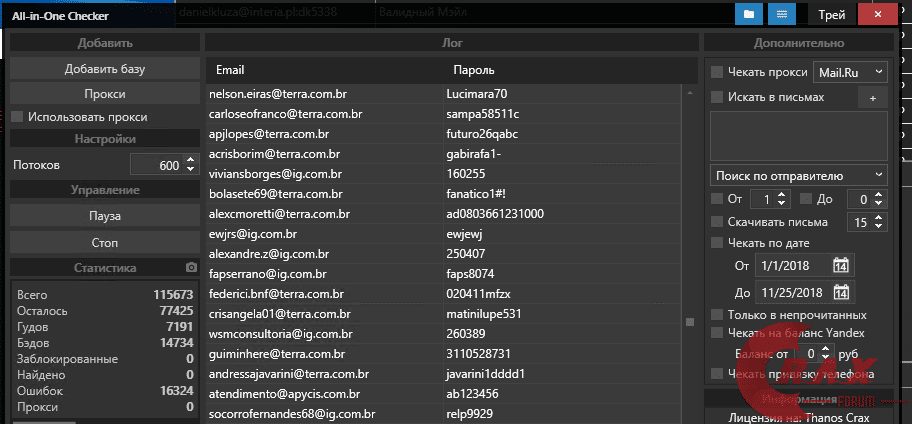The width and height of the screenshot is (912, 424).
Task: Click the log scrollbar thumb
Action: [x=690, y=322]
